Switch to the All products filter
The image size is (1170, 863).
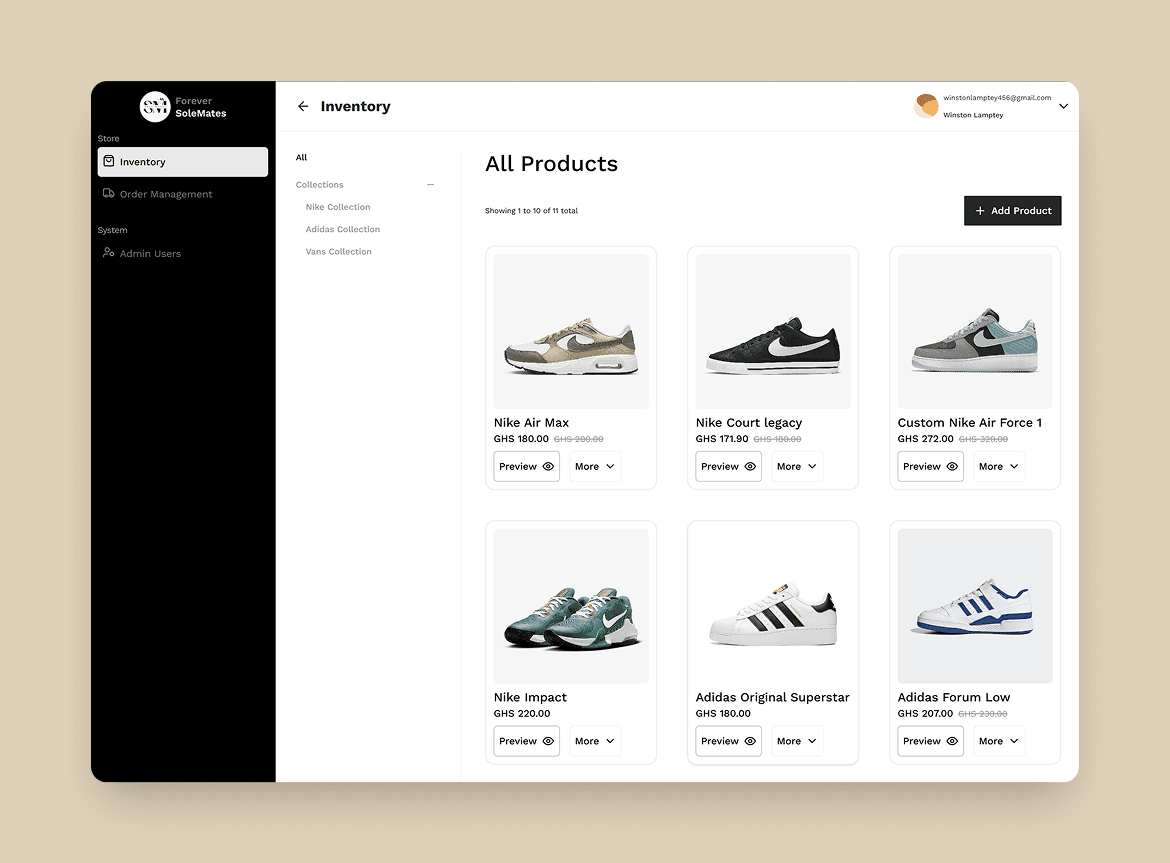pos(301,157)
